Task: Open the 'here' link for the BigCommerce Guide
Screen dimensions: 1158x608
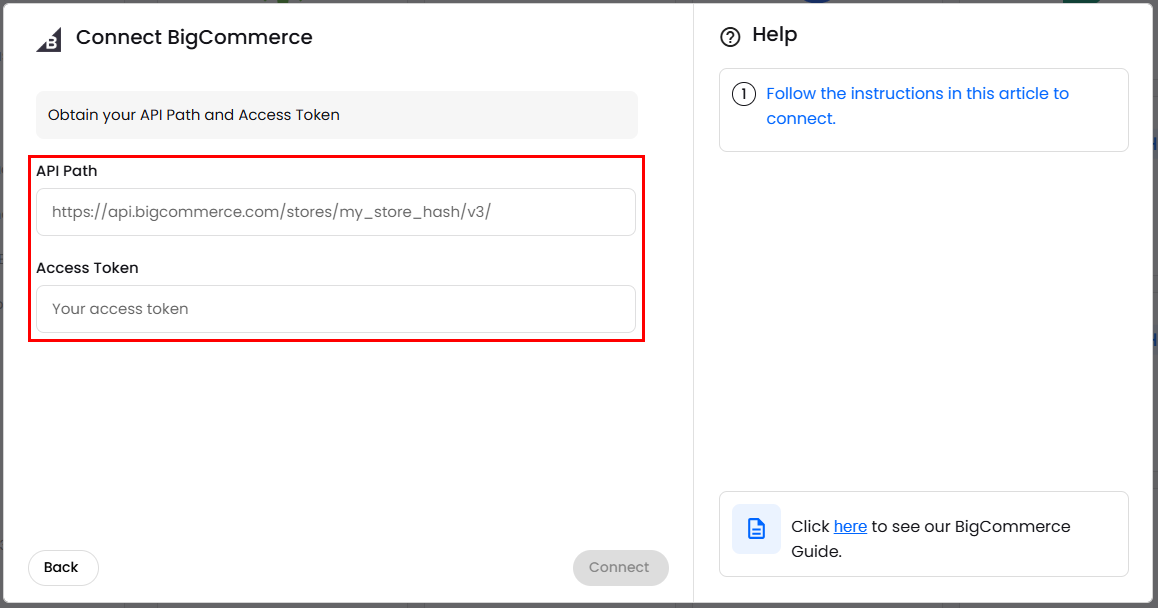Action: (850, 526)
